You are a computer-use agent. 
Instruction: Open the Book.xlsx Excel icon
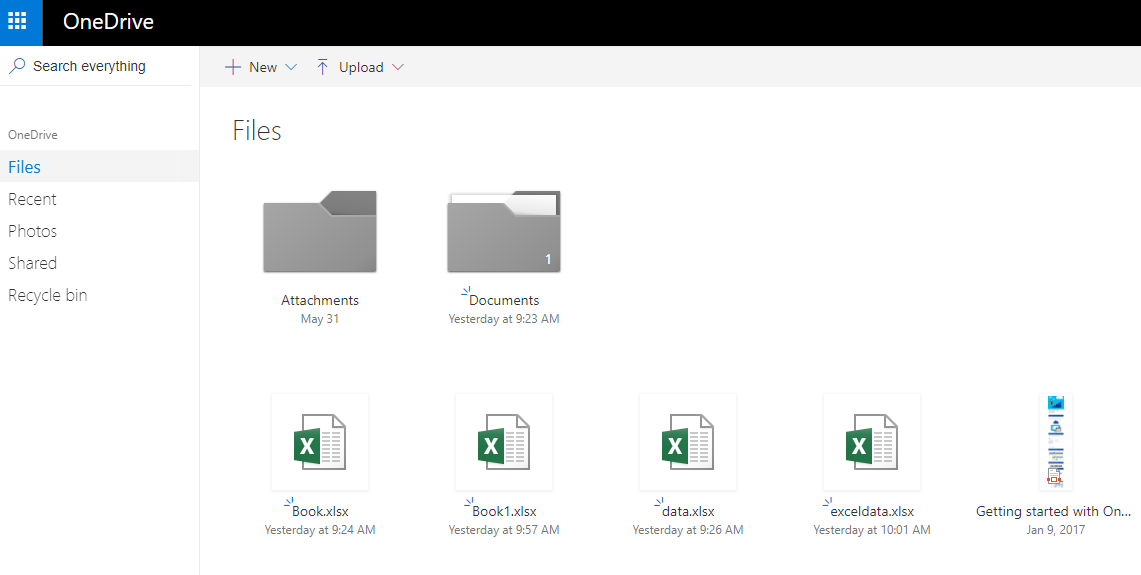(x=319, y=442)
